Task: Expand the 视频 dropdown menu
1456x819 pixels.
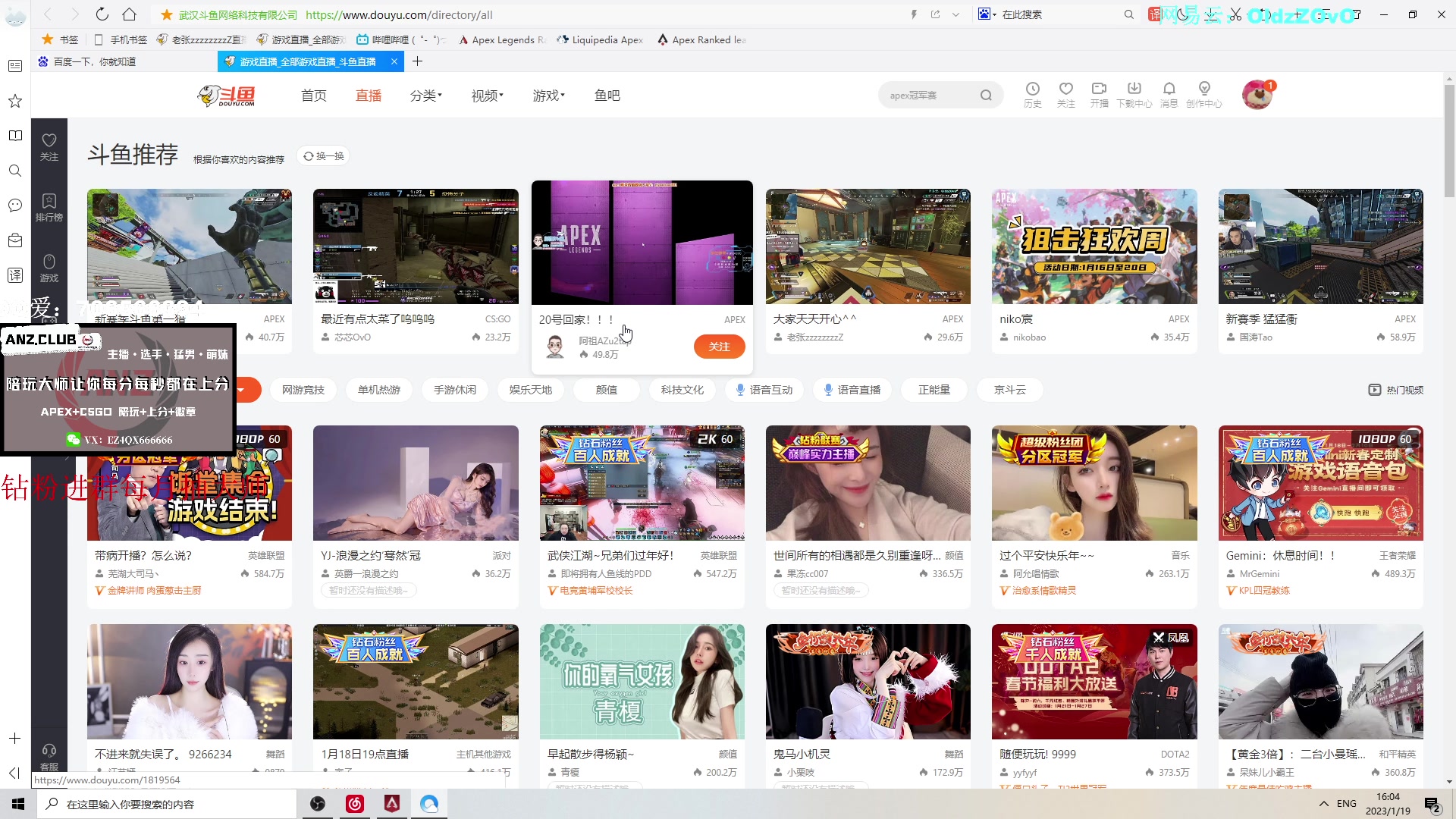Action: point(488,96)
